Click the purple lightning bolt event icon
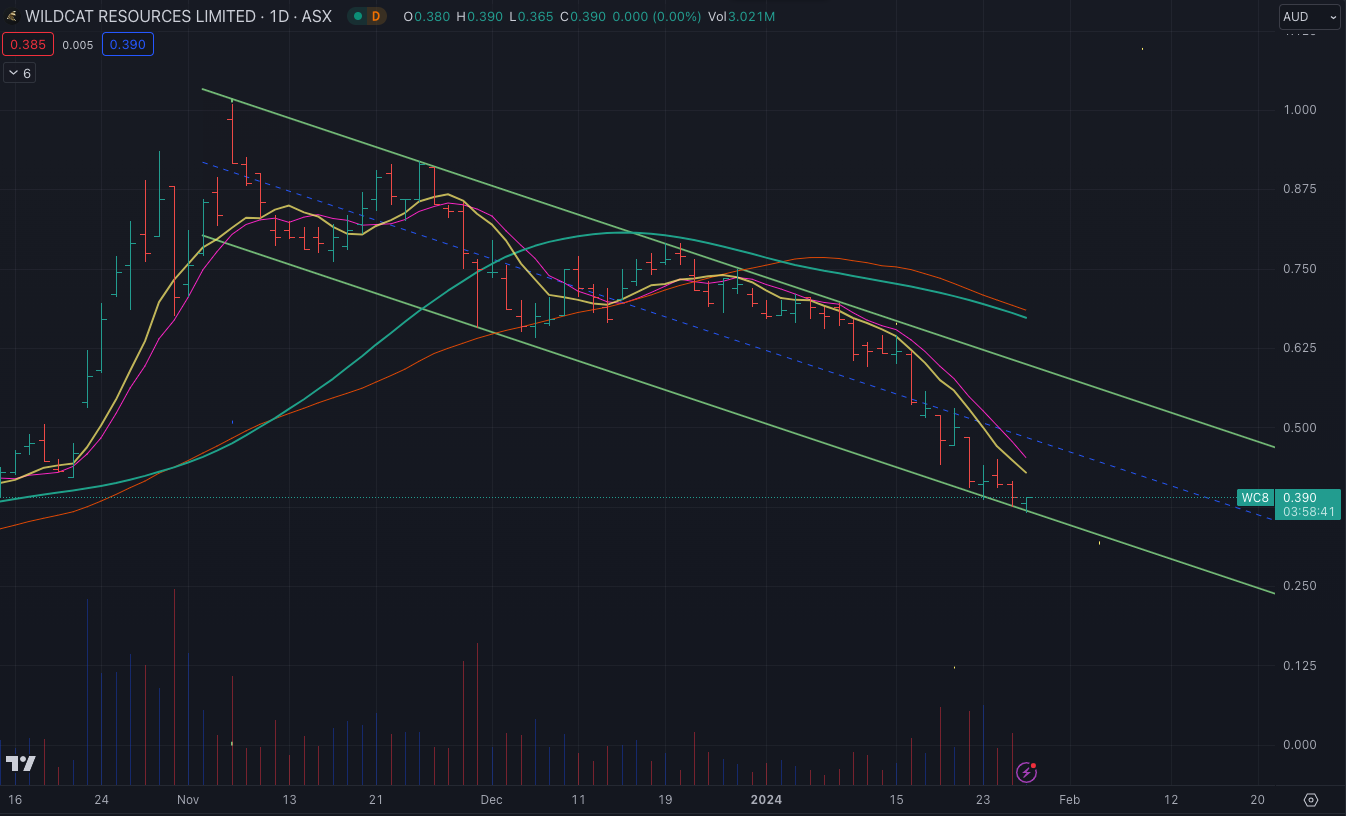The height and width of the screenshot is (816, 1346). tap(1027, 771)
